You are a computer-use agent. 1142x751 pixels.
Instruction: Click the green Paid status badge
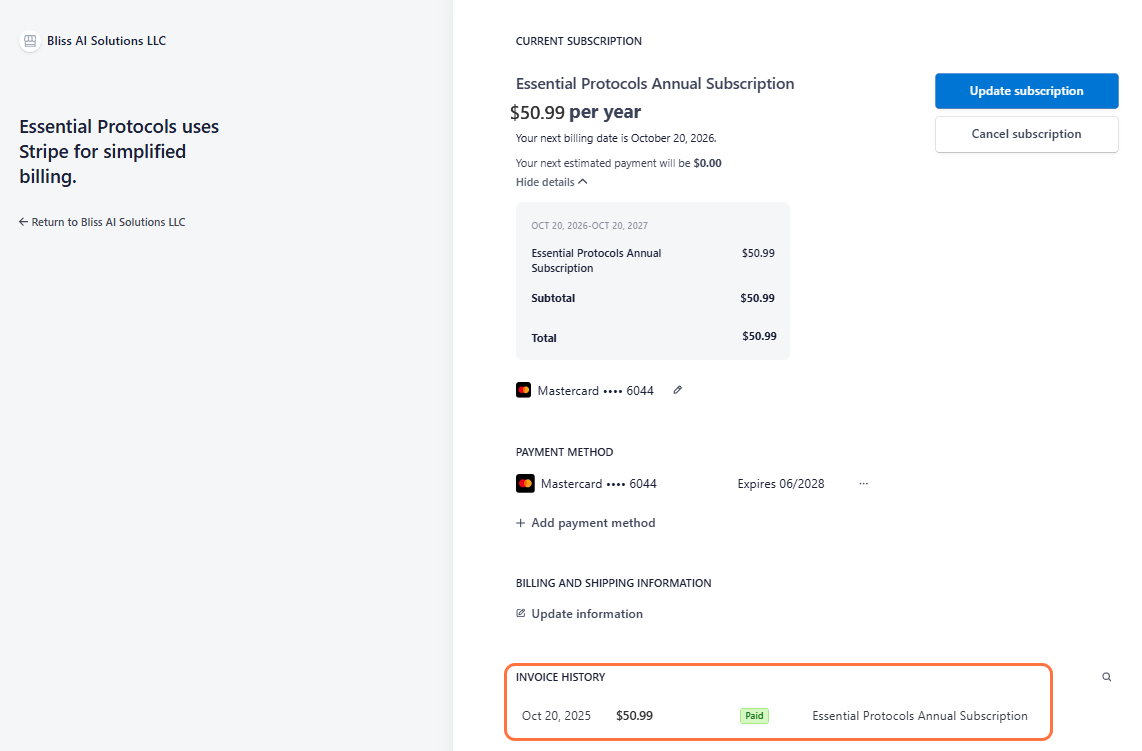click(x=754, y=716)
